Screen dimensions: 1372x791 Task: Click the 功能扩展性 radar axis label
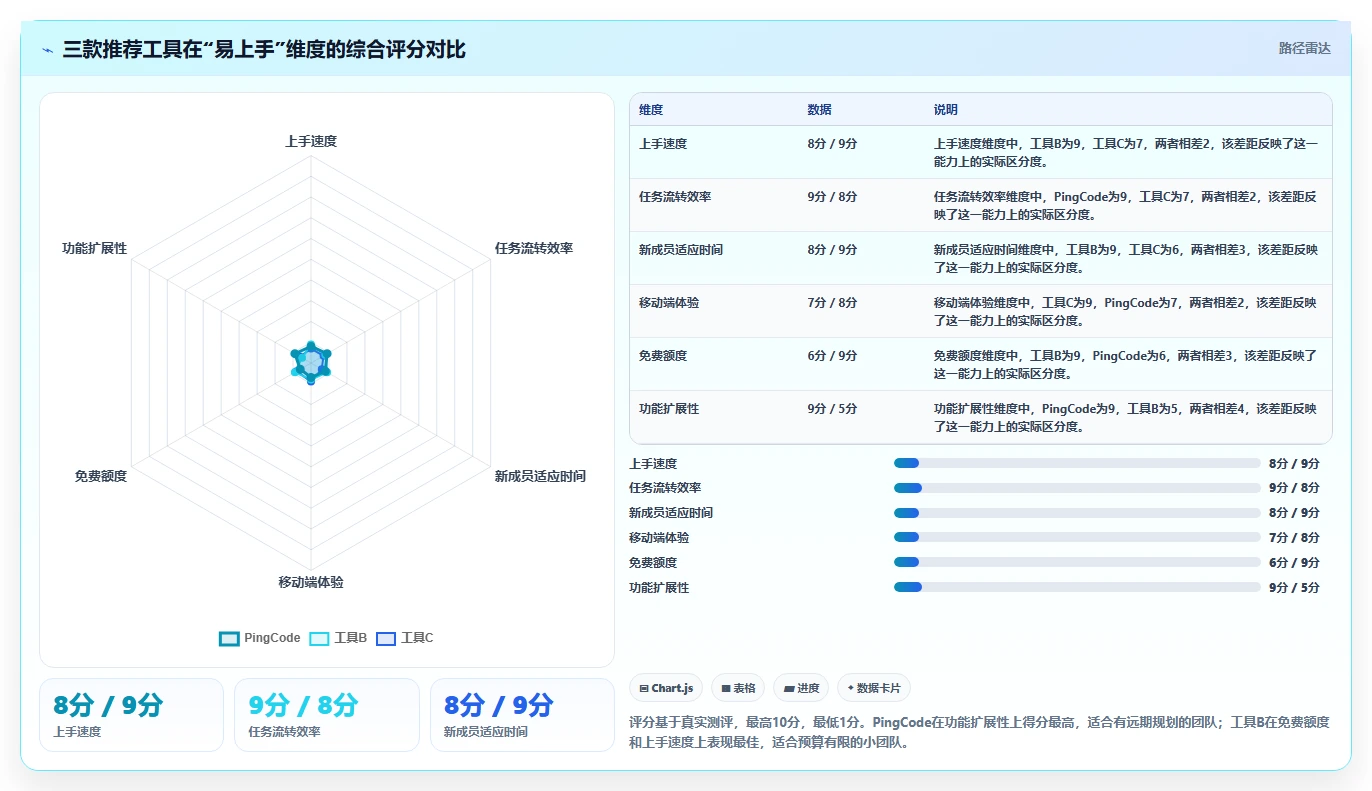point(95,248)
